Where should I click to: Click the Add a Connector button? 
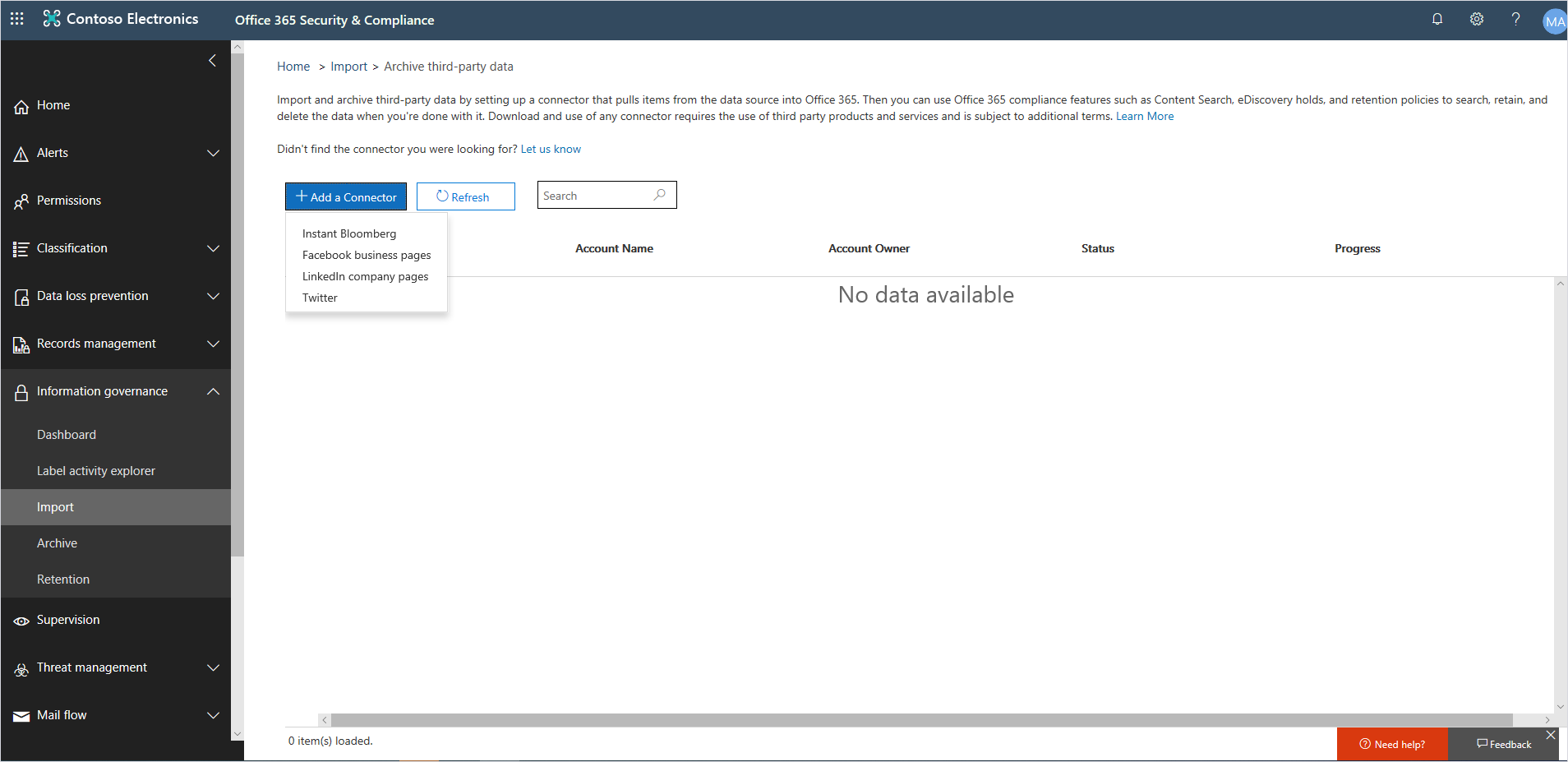click(x=345, y=196)
